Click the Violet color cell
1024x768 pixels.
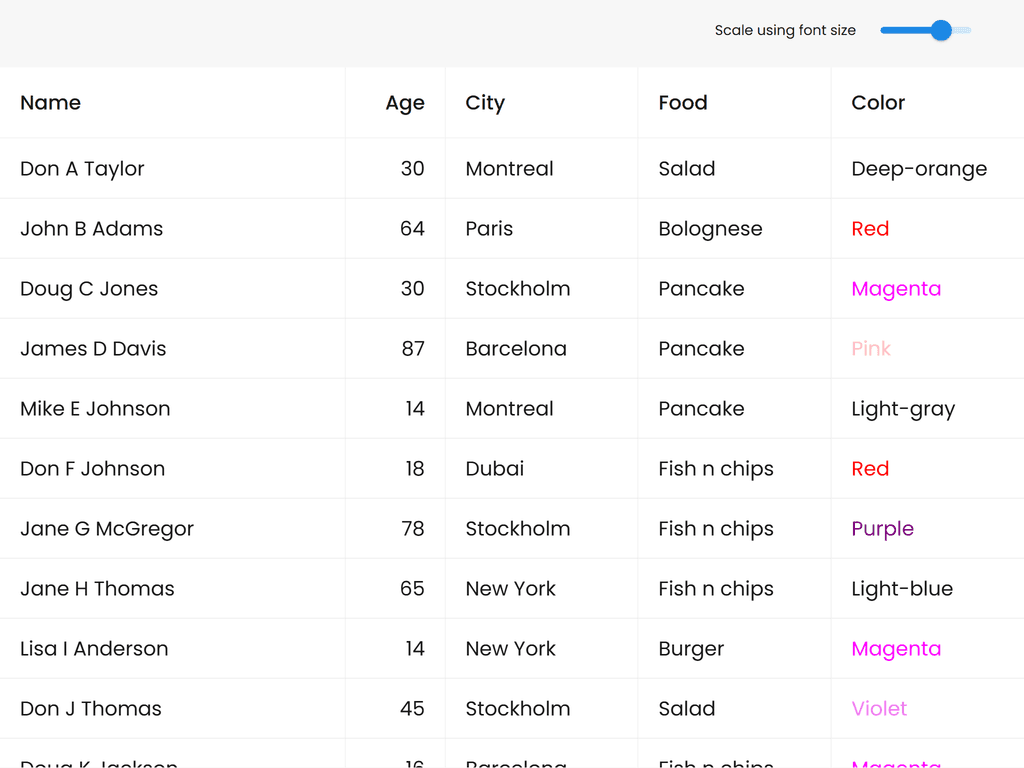point(879,709)
